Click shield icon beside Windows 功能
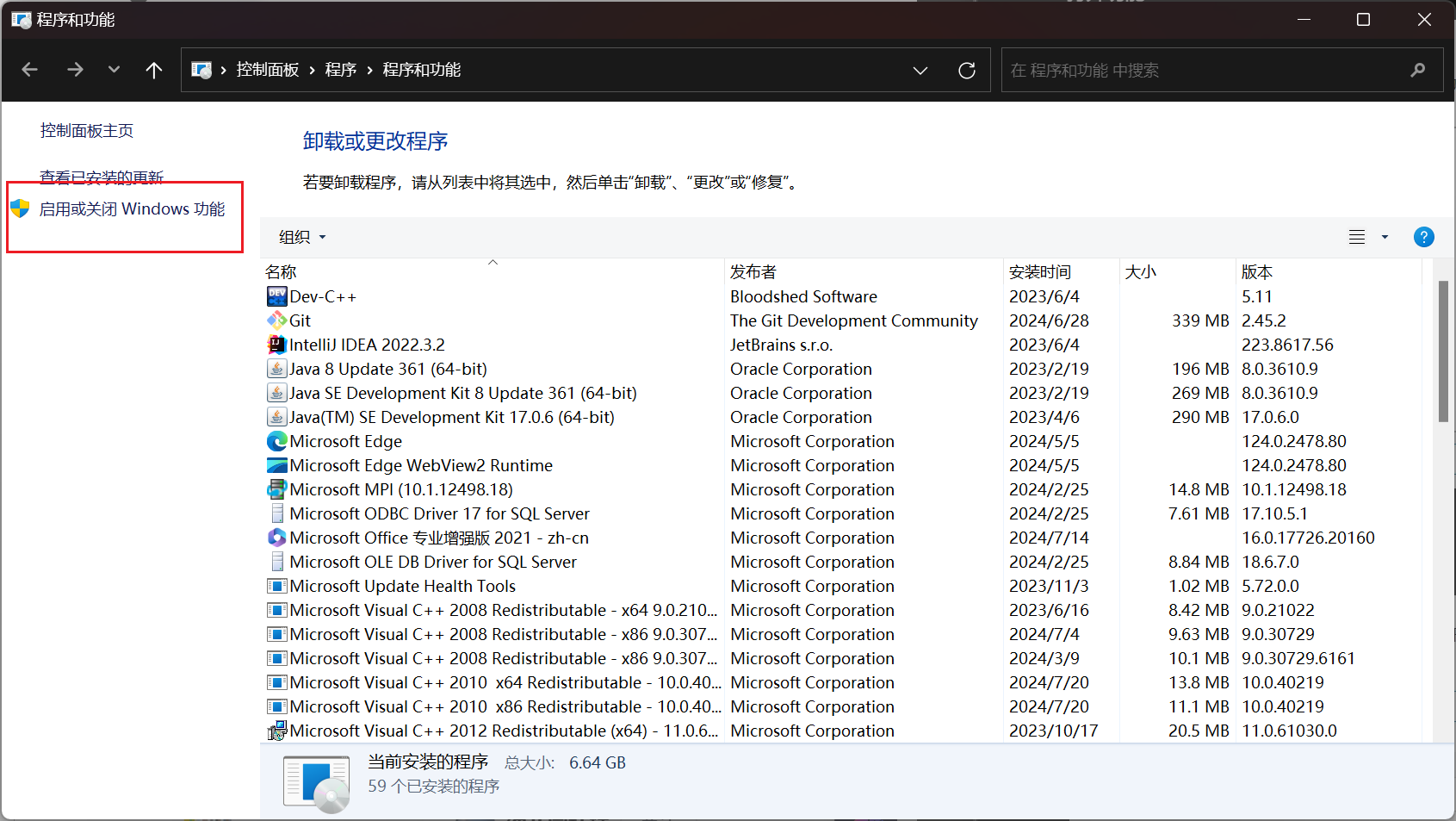 [21, 209]
